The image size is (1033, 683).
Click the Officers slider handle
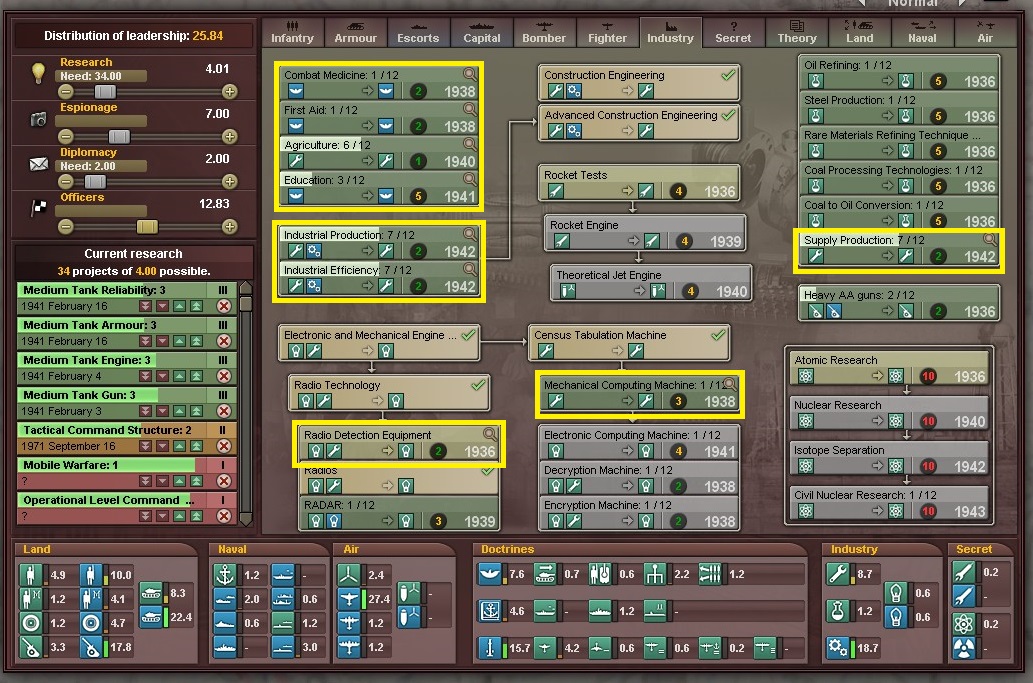click(147, 227)
